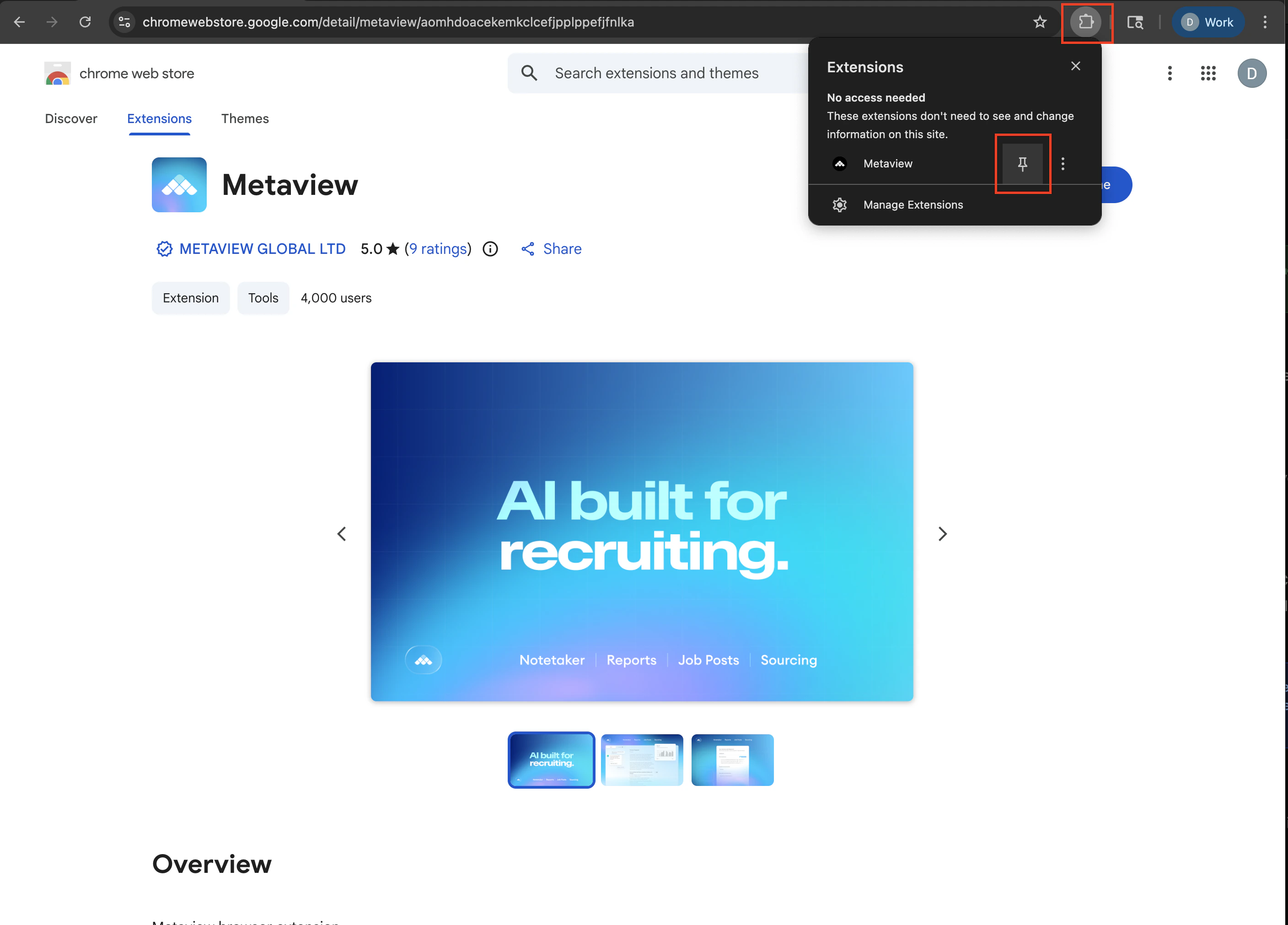Viewport: 1288px width, 925px height.
Task: Open Metaview extension more options menu
Action: [x=1063, y=163]
